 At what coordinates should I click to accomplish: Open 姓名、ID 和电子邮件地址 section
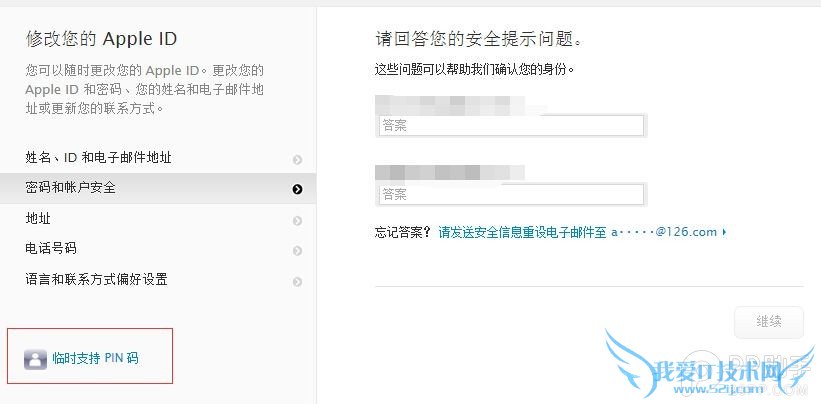point(105,158)
